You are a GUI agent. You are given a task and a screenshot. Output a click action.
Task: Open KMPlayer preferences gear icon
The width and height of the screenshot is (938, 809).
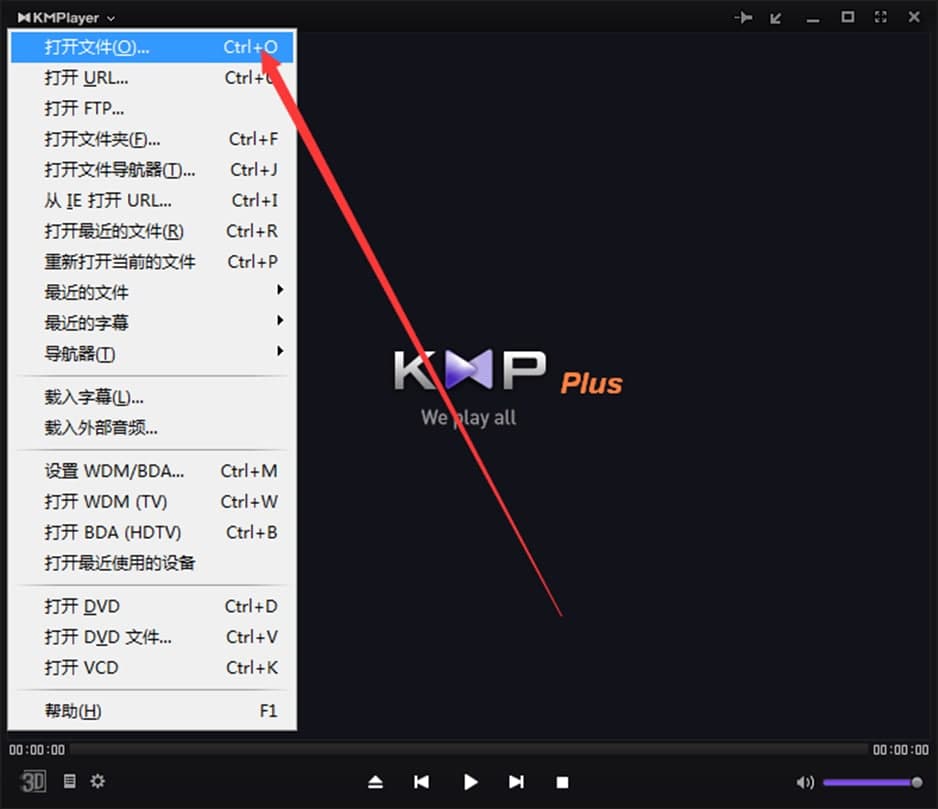[x=97, y=782]
